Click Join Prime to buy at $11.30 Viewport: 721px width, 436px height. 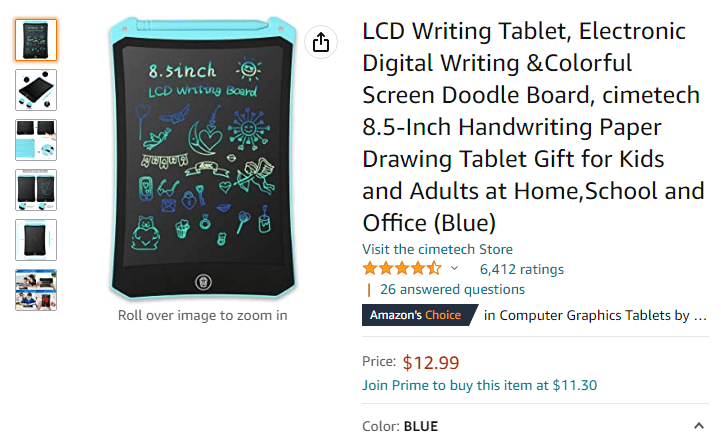(480, 385)
